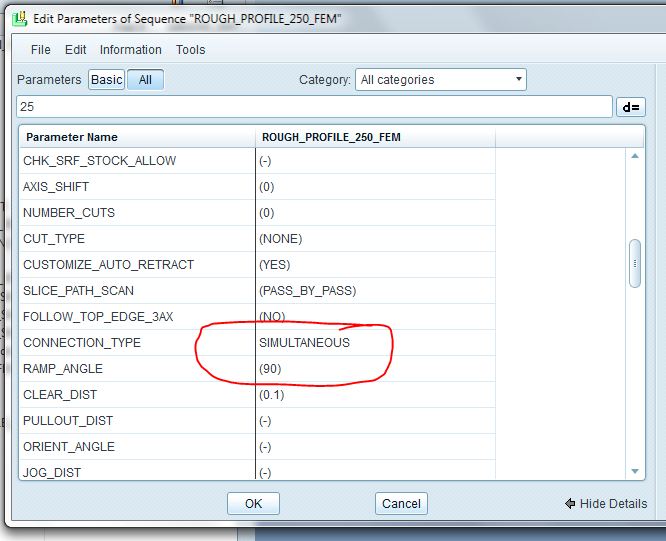Screen dimensions: 666x541
Task: Open the Edit menu
Action: pyautogui.click(x=76, y=50)
